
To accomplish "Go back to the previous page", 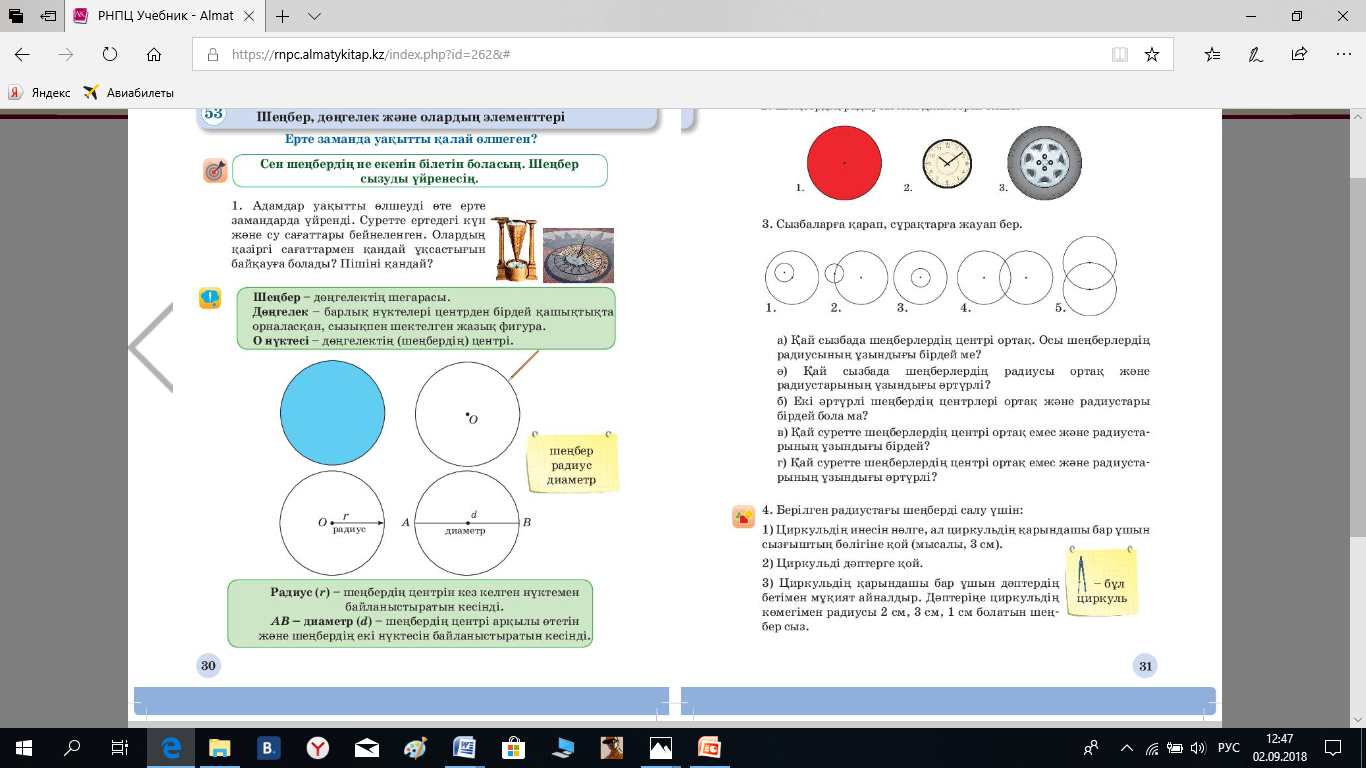I will coord(22,55).
